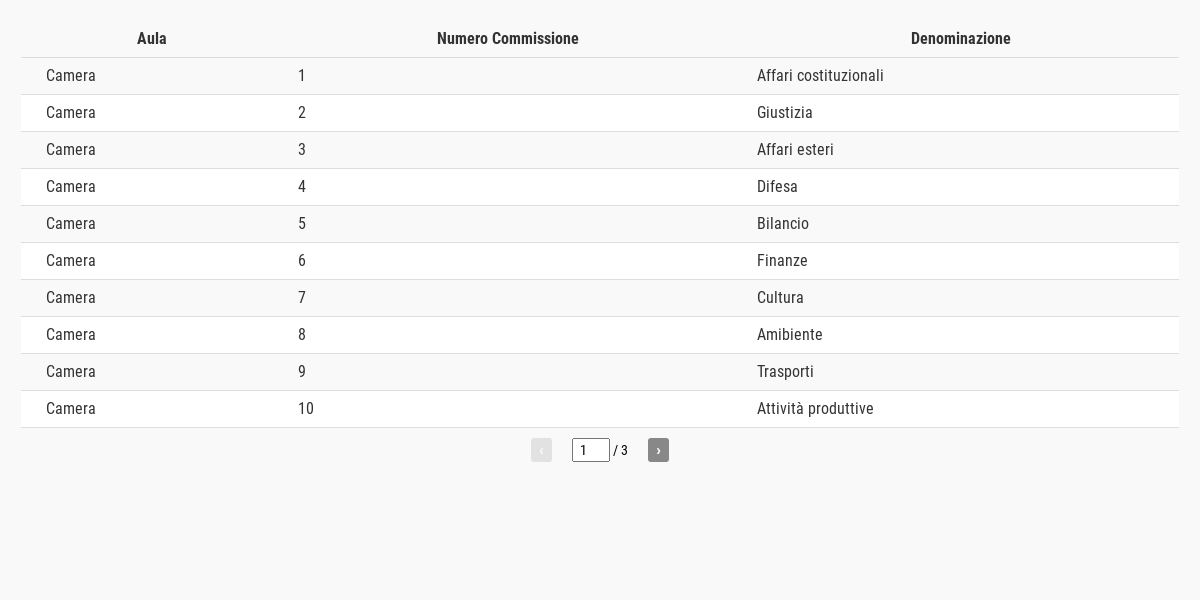Sort by Numero Commissione column header
This screenshot has width=1200, height=600.
click(x=508, y=39)
